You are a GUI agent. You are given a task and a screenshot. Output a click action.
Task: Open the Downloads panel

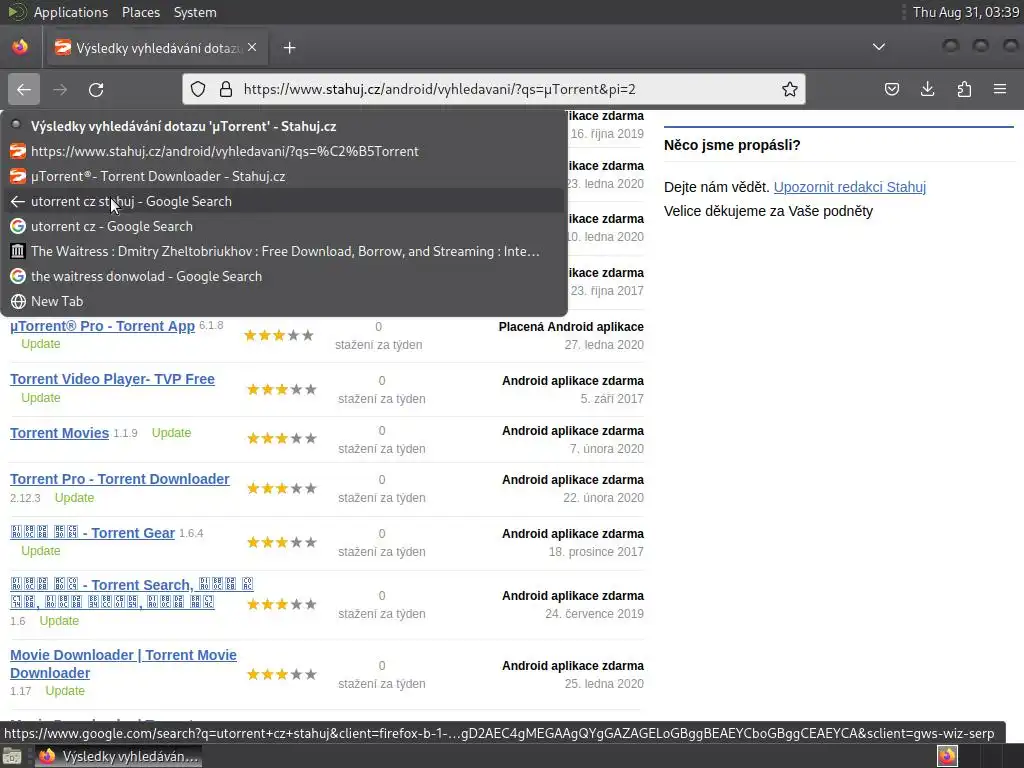click(927, 89)
